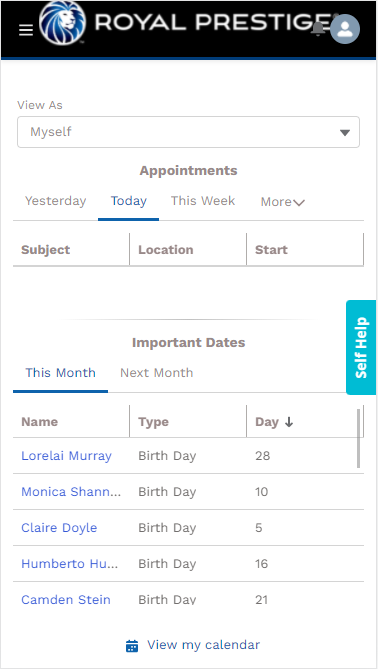
Task: Sort appointments by Subject column header
Action: point(46,250)
